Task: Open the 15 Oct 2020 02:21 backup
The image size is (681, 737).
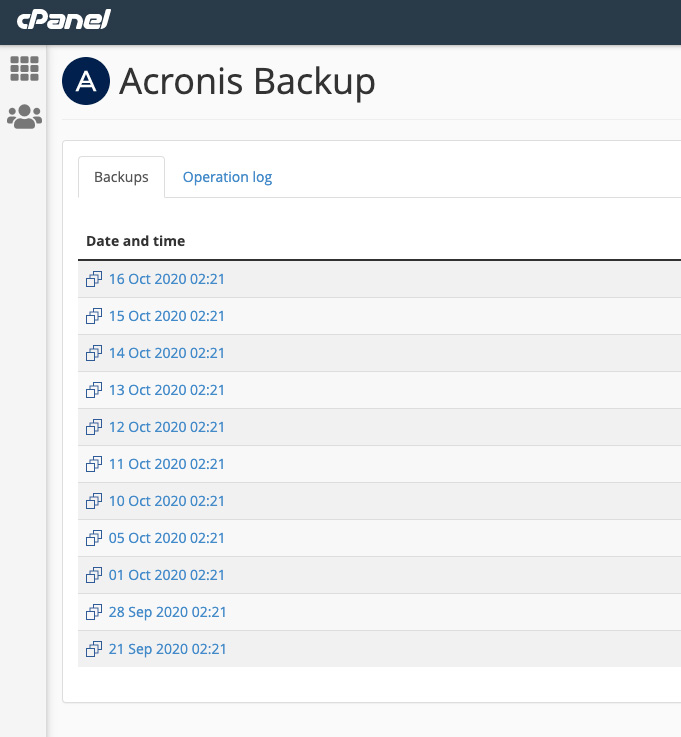Action: tap(166, 316)
